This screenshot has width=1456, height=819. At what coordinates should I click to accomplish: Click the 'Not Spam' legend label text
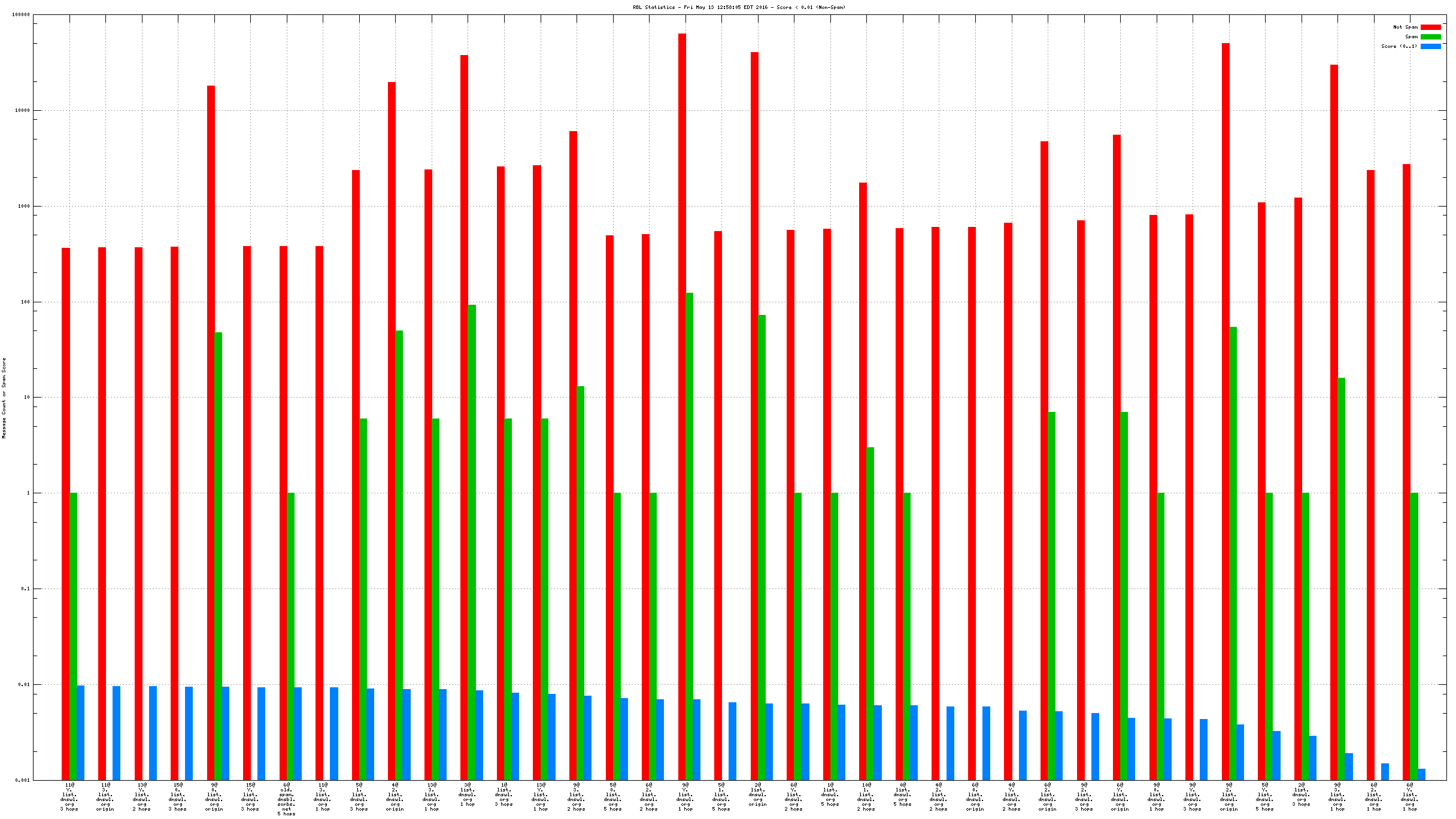[x=1405, y=27]
